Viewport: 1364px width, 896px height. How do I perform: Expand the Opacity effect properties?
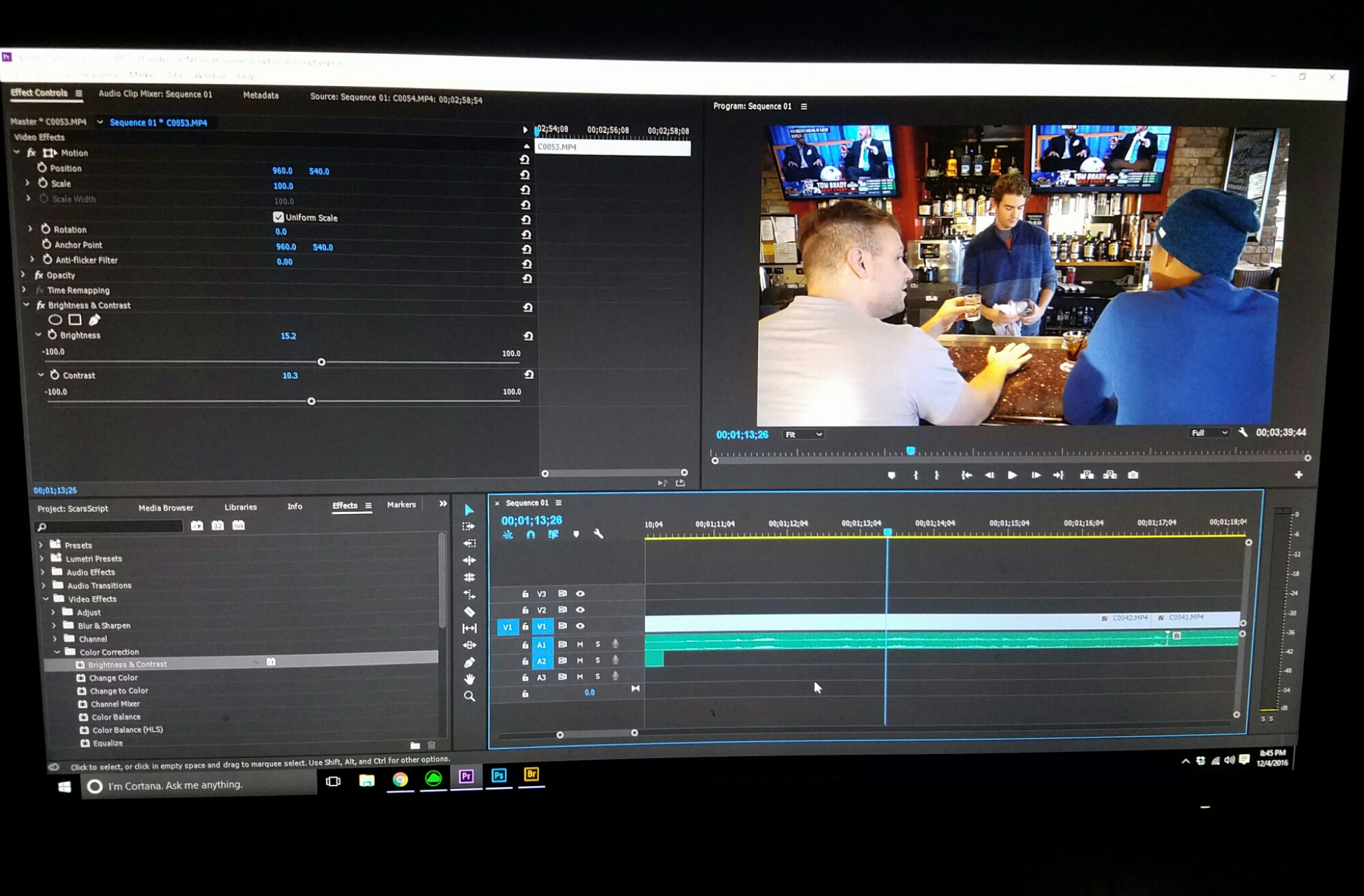[24, 274]
